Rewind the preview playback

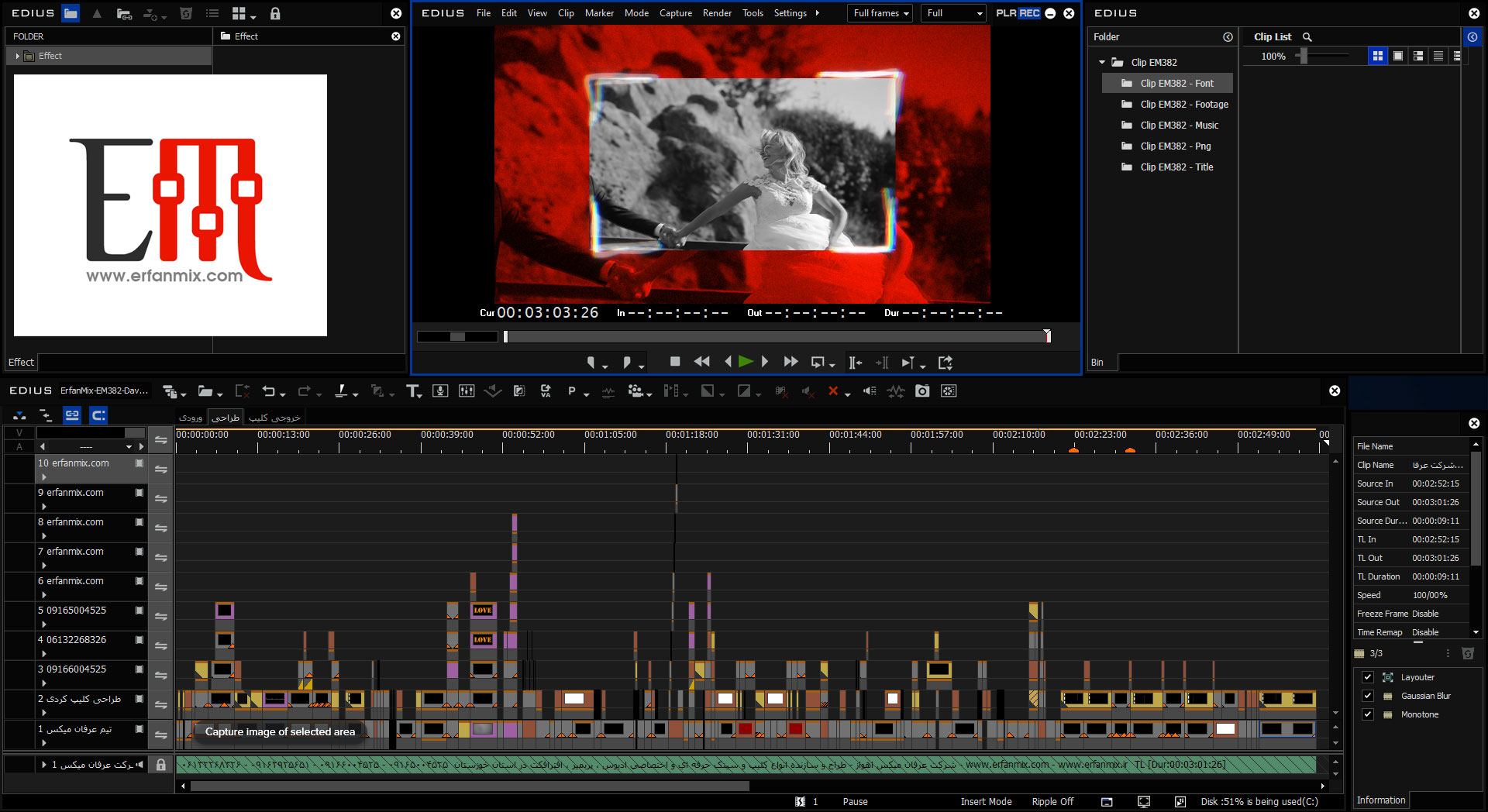coord(702,361)
